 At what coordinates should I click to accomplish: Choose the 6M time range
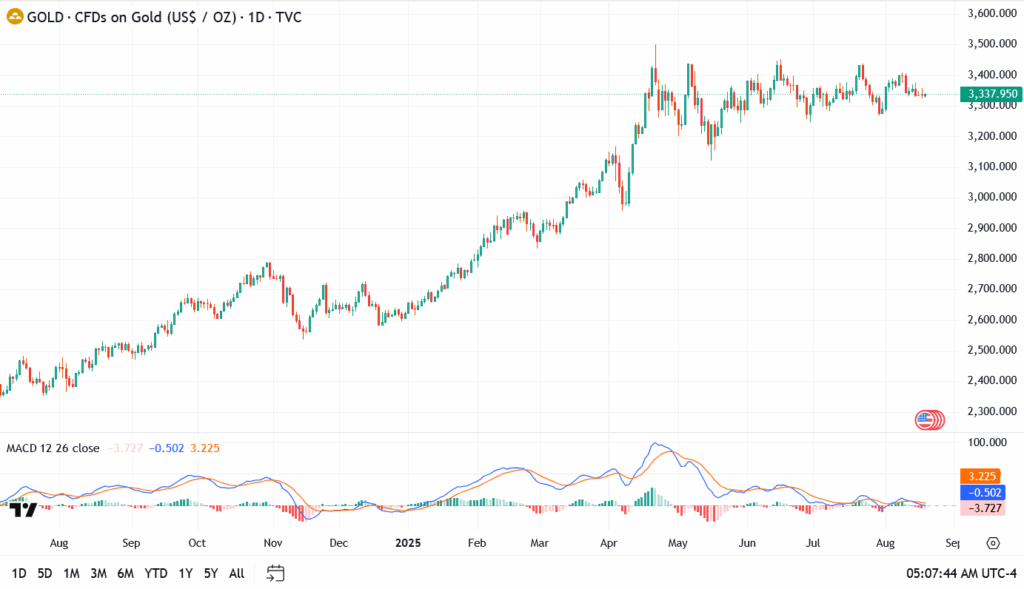point(125,573)
